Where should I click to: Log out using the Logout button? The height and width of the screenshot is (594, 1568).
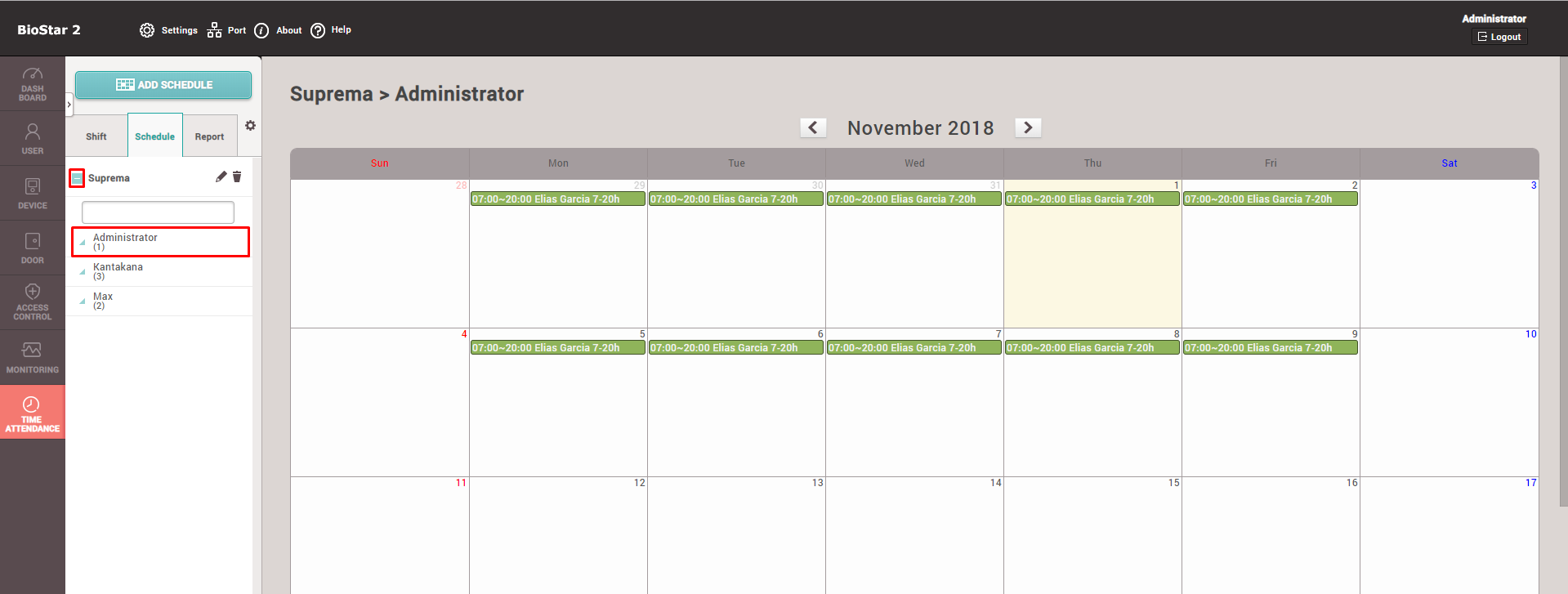[x=1499, y=37]
